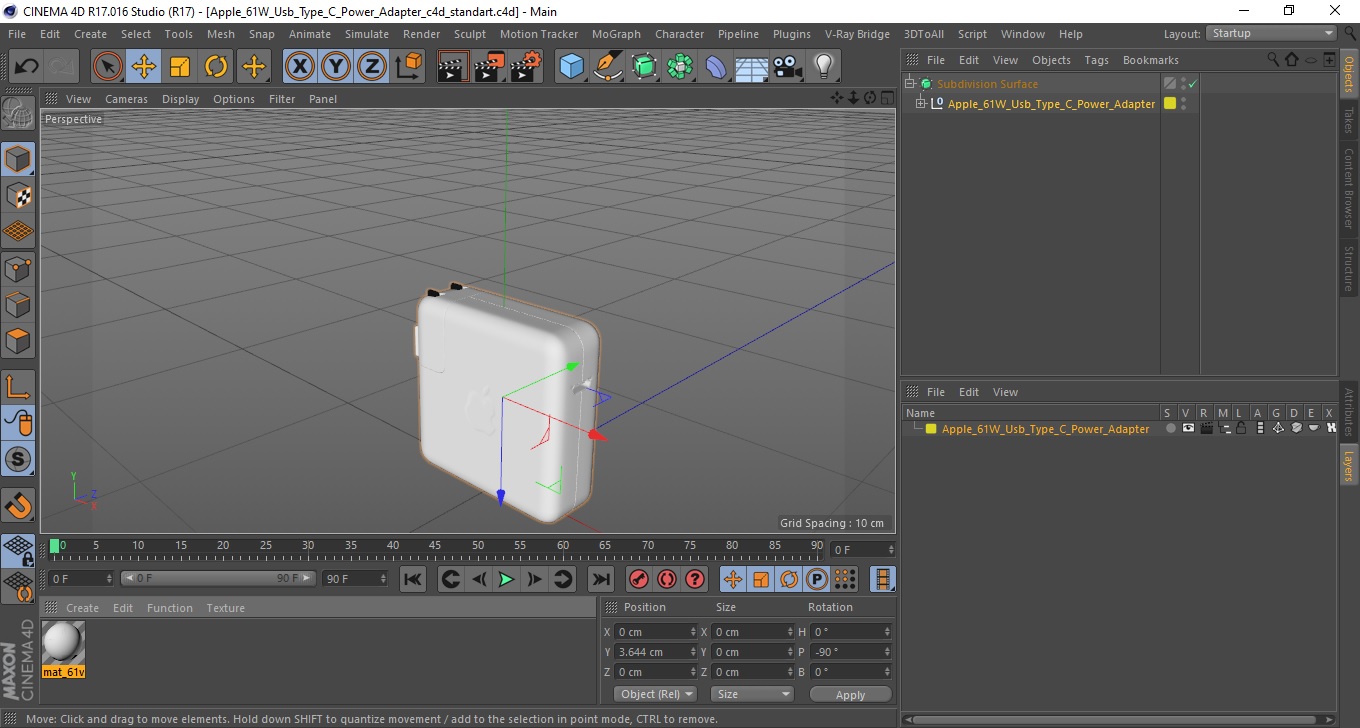Open the Array modeling objects icon
Image resolution: width=1360 pixels, height=728 pixels.
pyautogui.click(x=680, y=67)
